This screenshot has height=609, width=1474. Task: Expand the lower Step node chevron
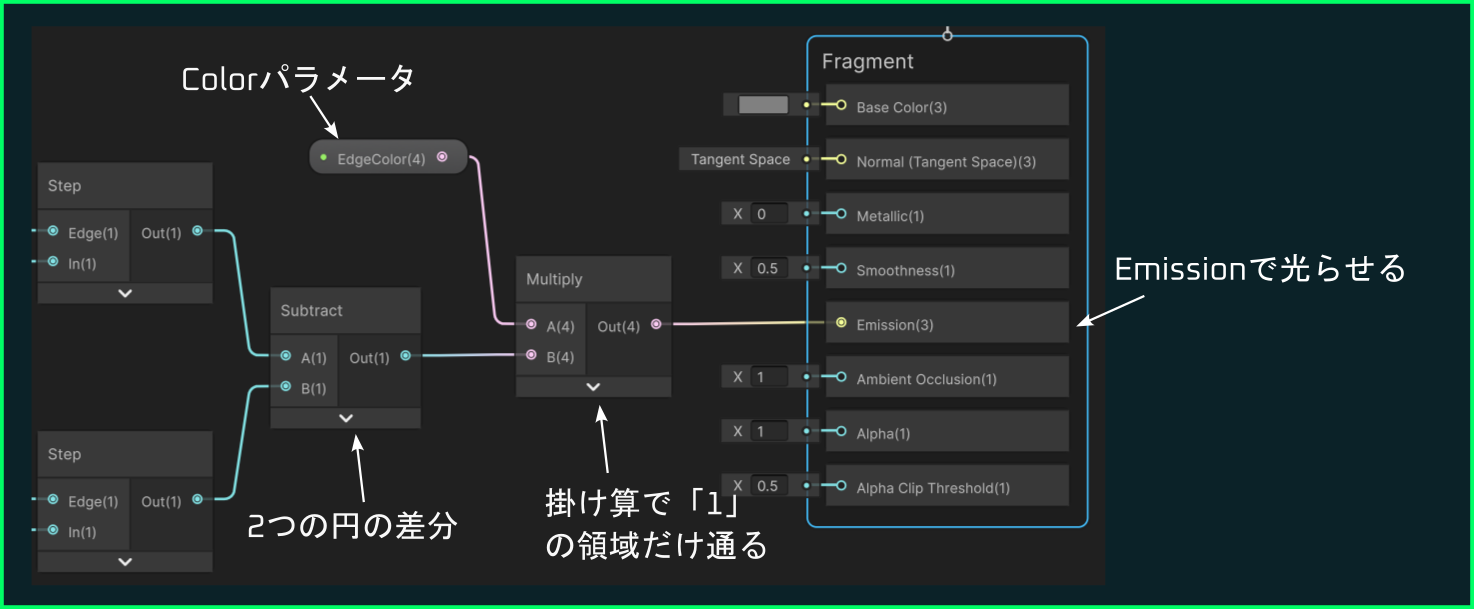pos(125,561)
